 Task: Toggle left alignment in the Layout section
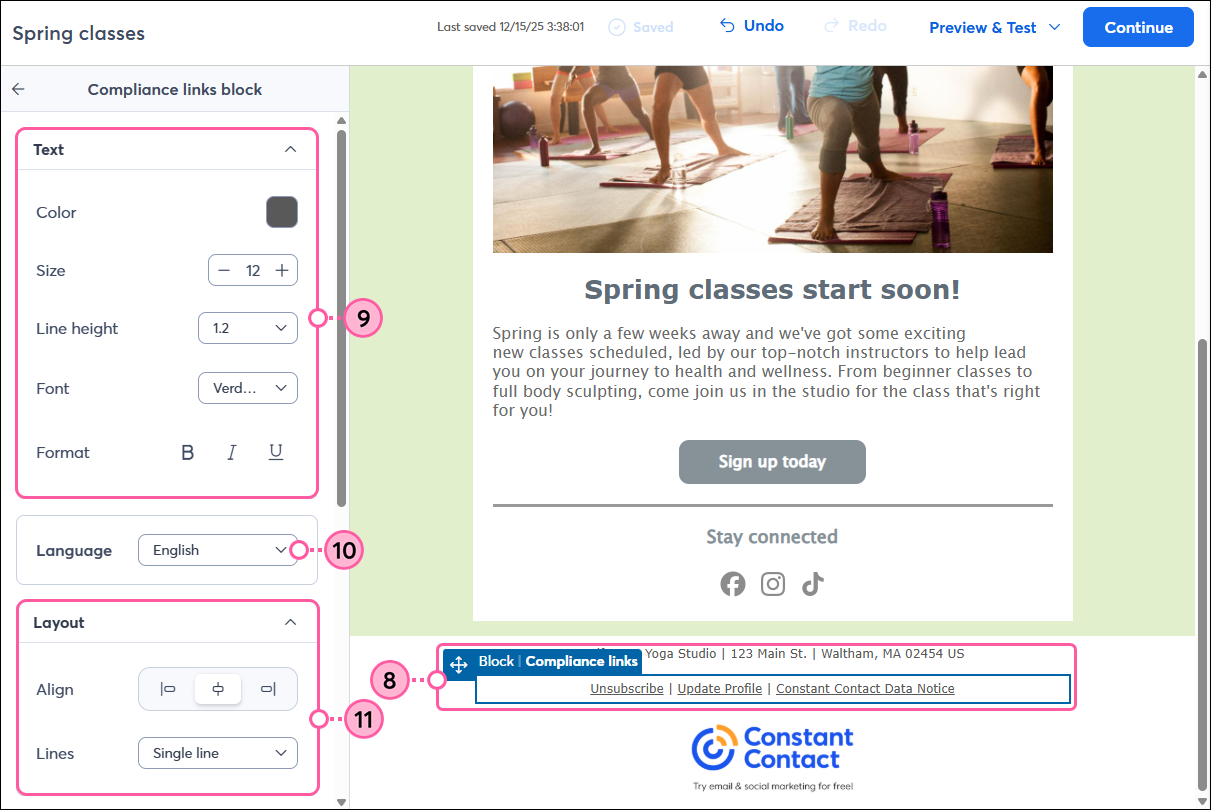(x=166, y=689)
